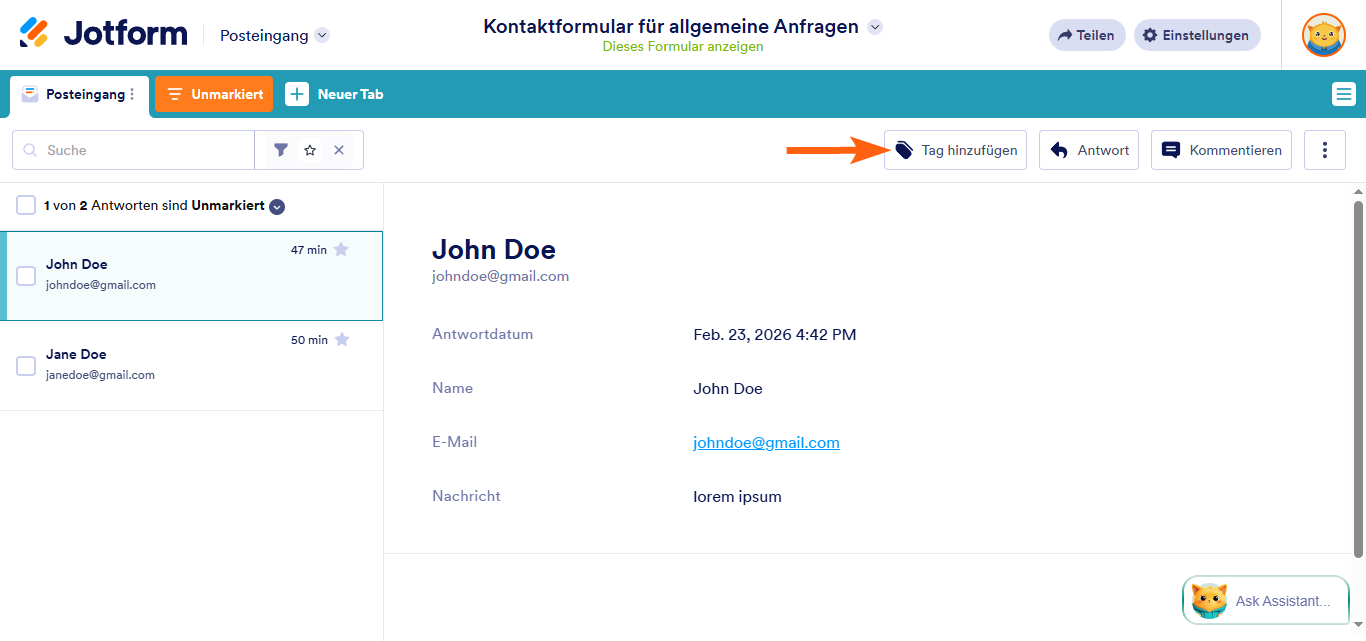The image size is (1366, 641).
Task: Expand the Unmarkiert filter dropdown above the list
Action: tap(274, 205)
